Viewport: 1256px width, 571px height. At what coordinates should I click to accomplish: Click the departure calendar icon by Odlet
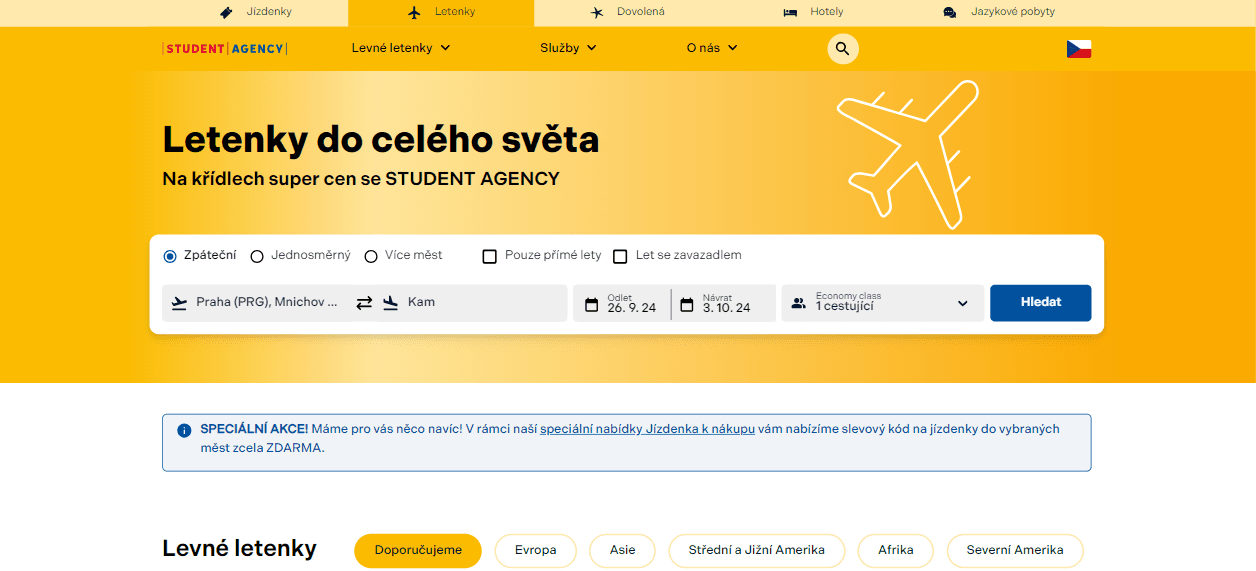coord(591,304)
